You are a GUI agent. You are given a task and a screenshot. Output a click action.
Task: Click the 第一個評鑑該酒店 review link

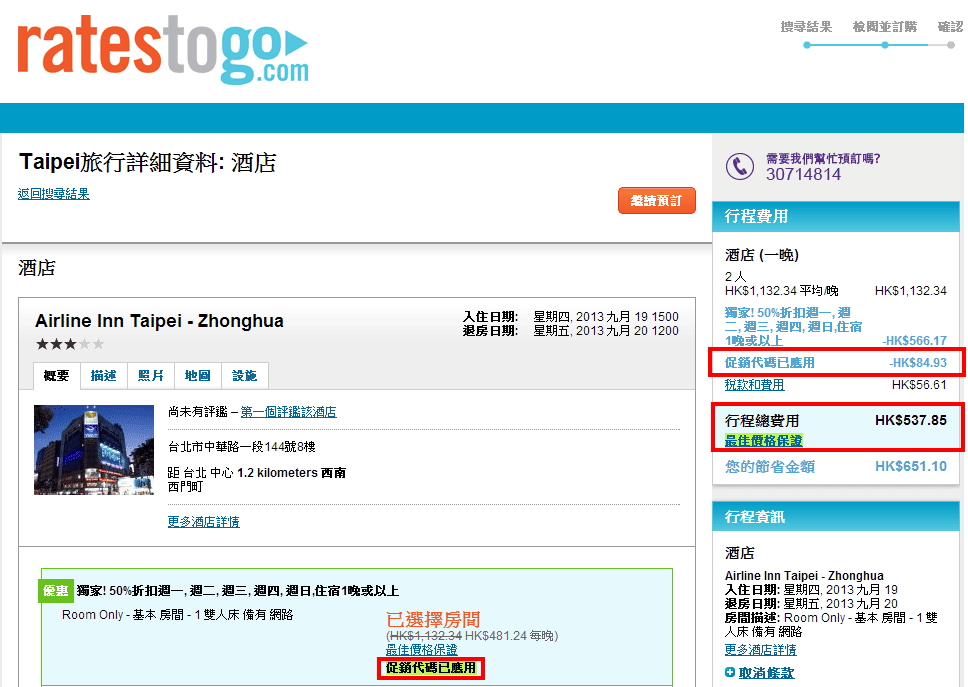(288, 412)
